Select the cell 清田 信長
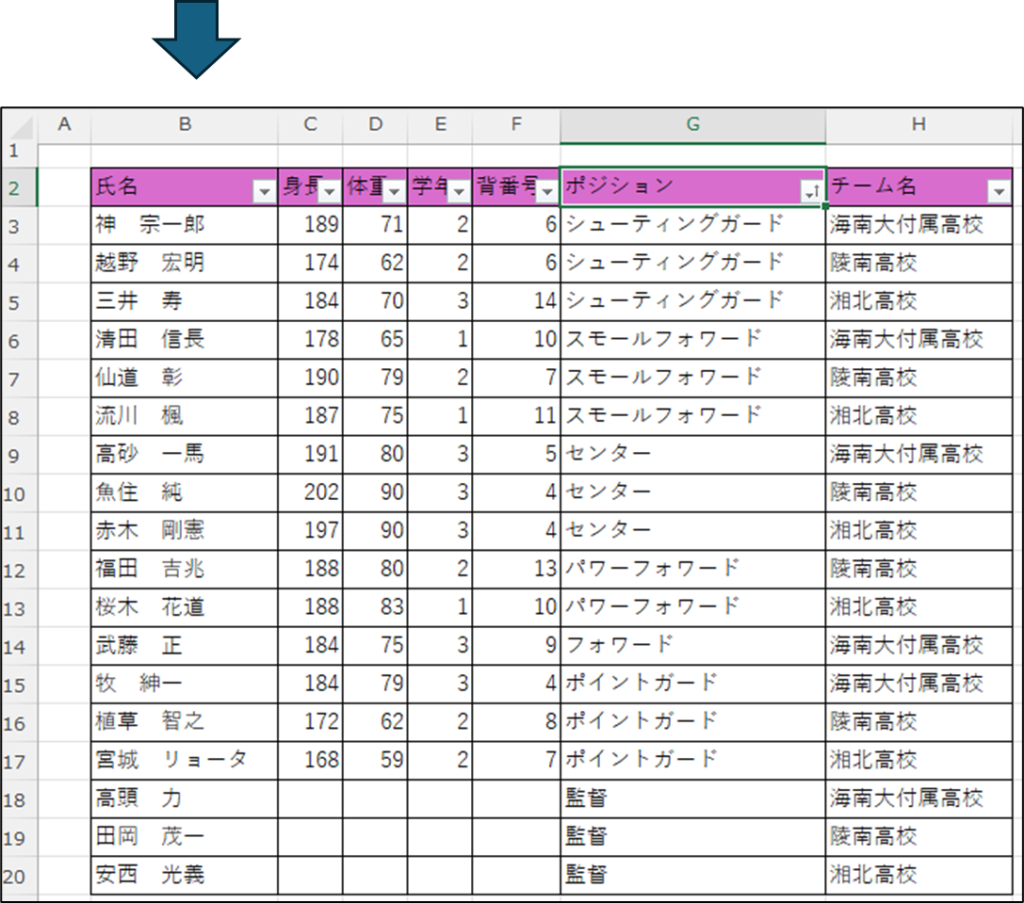This screenshot has height=903, width=1024. tap(185, 340)
